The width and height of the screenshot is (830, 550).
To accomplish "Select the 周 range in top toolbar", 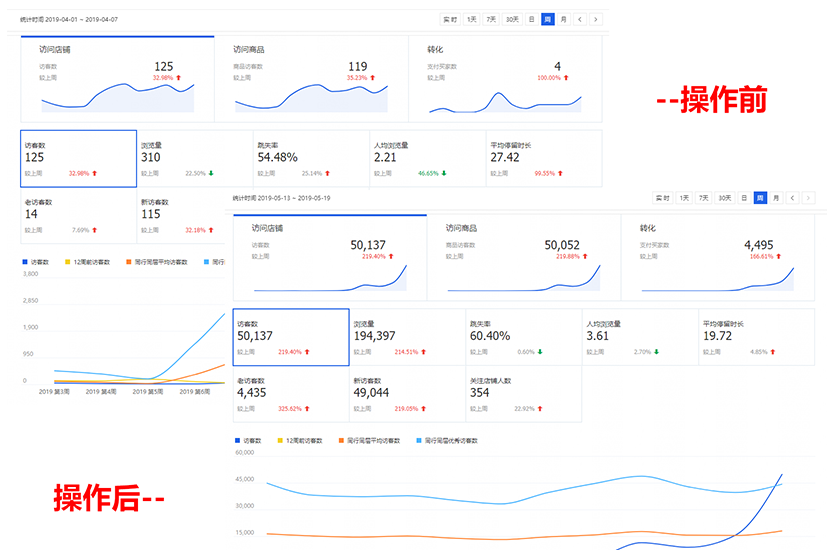I will pos(547,19).
